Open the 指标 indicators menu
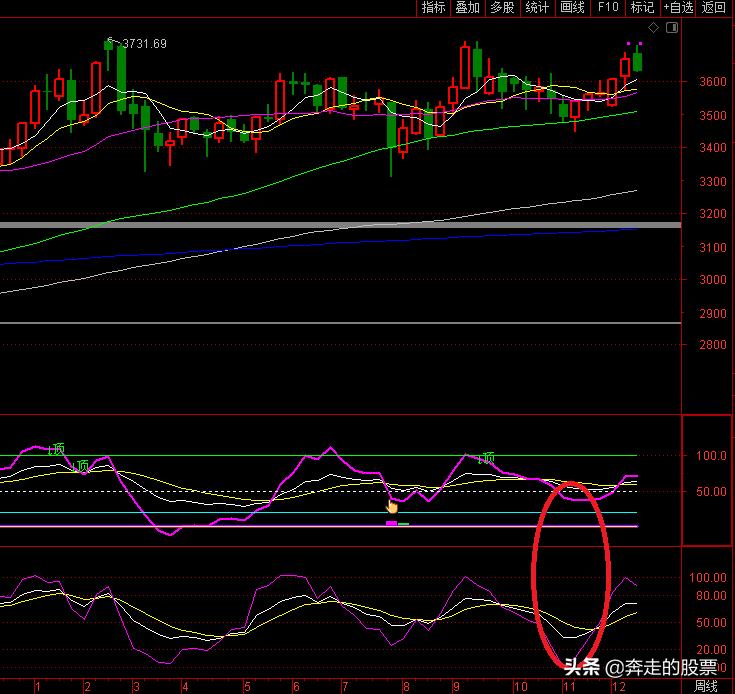Viewport: 735px width, 694px height. pyautogui.click(x=433, y=8)
